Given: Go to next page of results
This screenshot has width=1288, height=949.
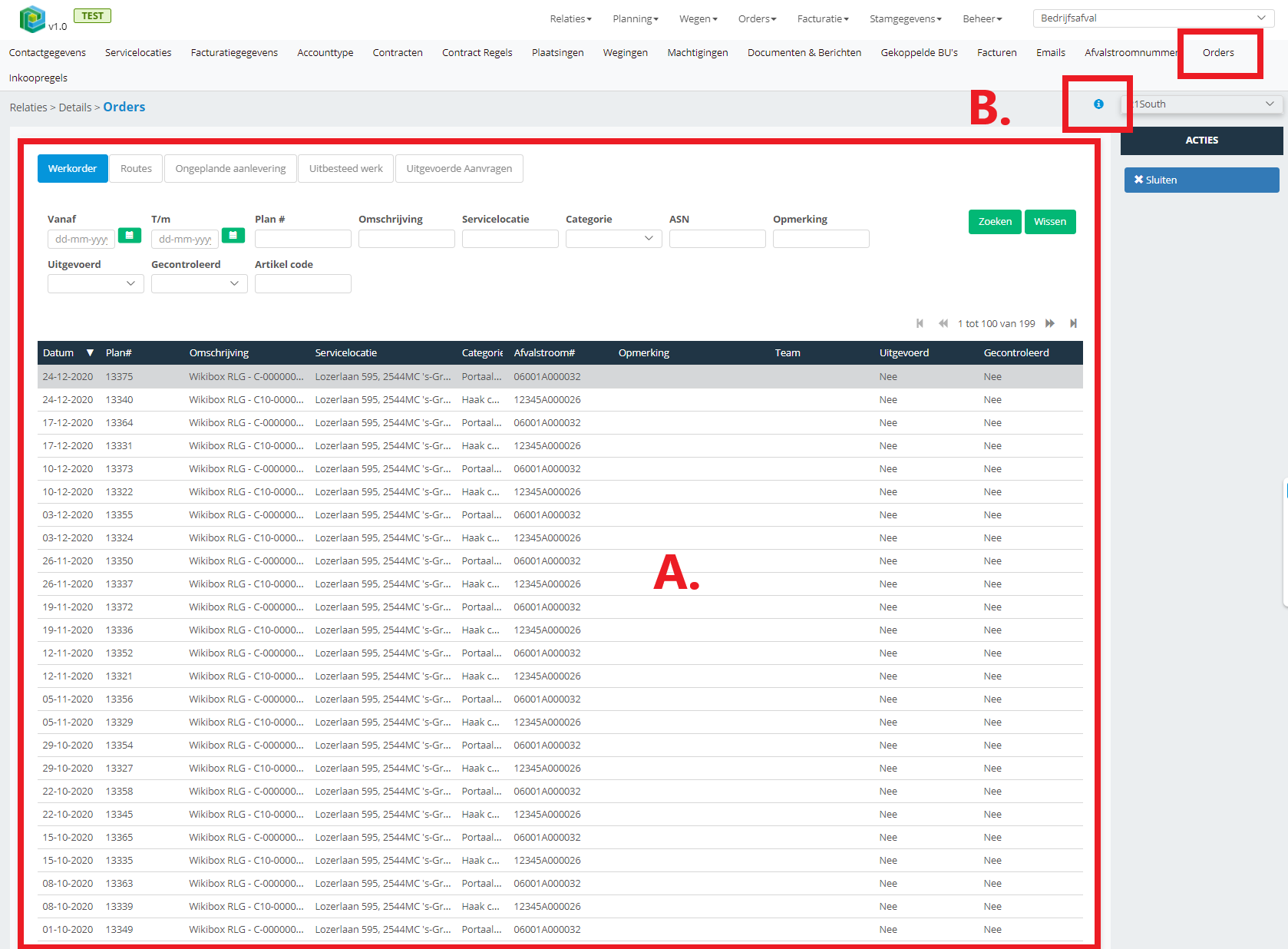Looking at the screenshot, I should pos(1050,323).
